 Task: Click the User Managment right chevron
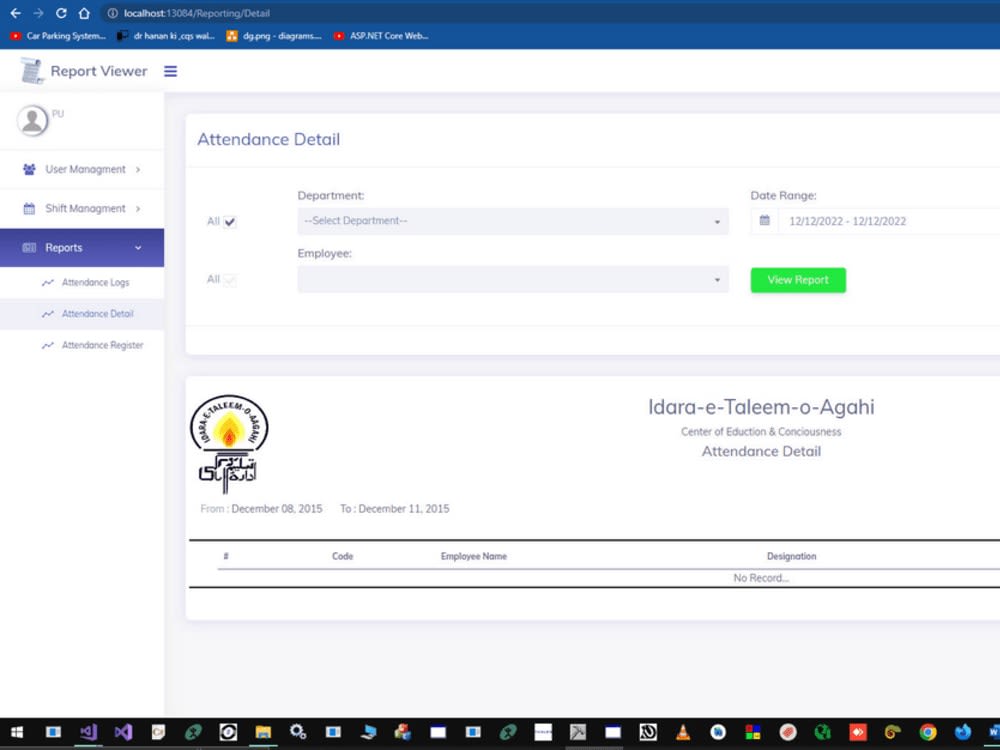pyautogui.click(x=138, y=170)
